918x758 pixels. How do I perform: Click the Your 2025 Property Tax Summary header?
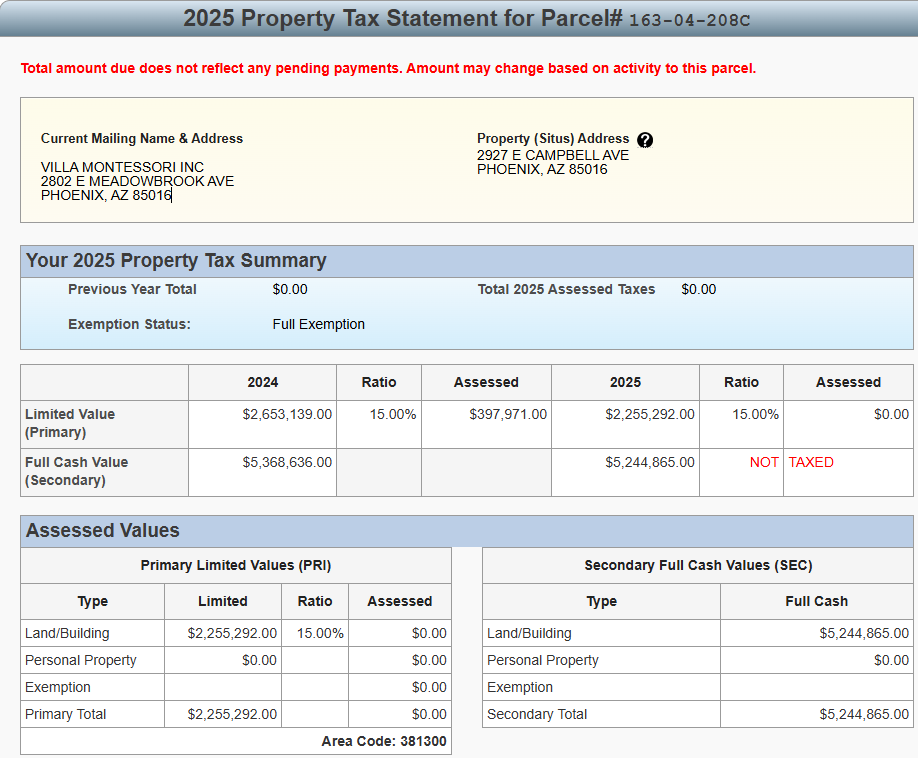point(176,261)
